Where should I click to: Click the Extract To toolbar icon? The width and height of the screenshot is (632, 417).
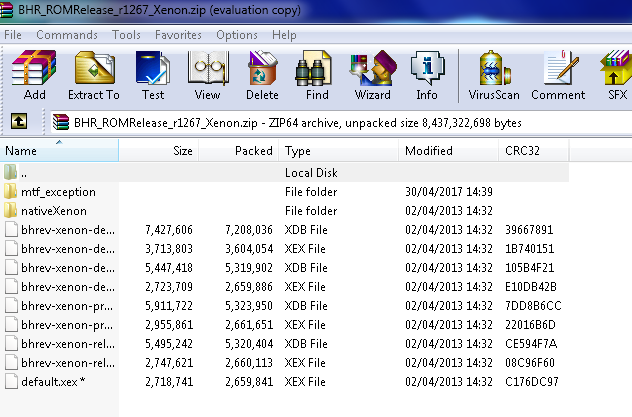tap(94, 68)
